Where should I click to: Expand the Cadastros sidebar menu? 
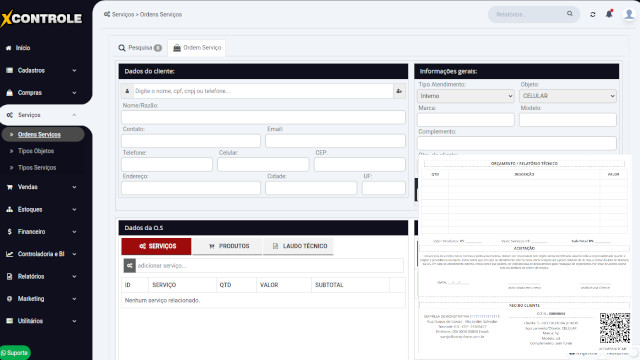(41, 70)
